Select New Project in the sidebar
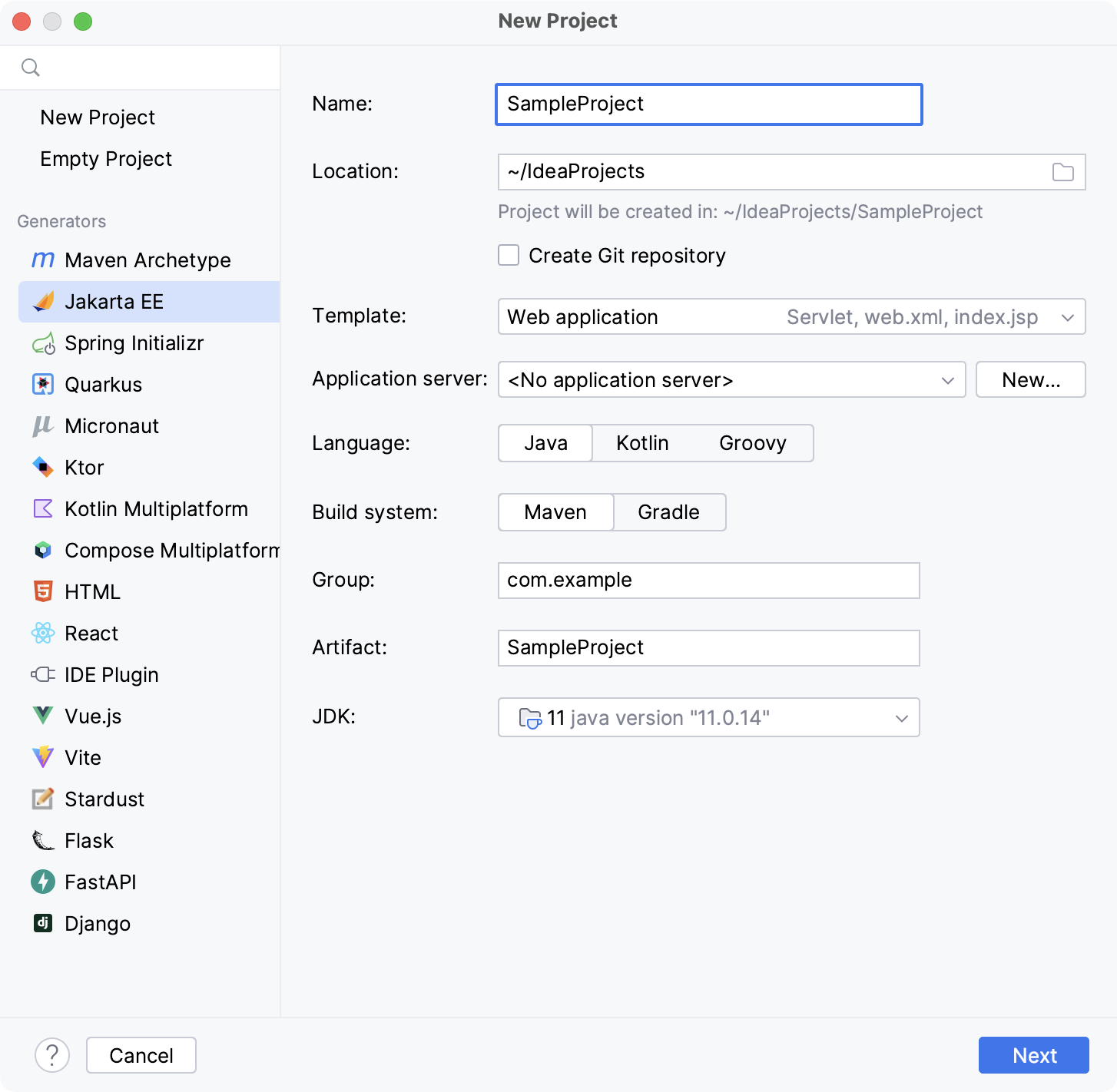Screen dimensions: 1117x1092 pos(98,117)
